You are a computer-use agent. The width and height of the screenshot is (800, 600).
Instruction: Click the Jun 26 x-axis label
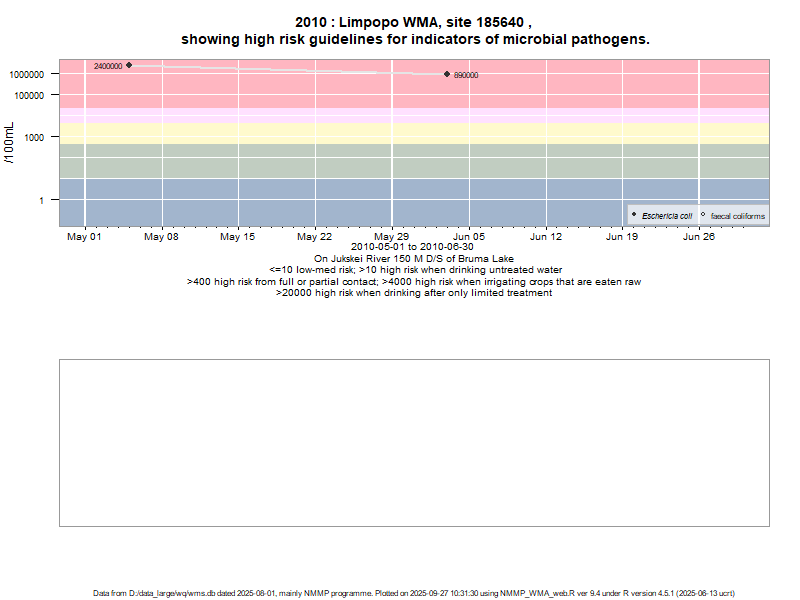click(x=699, y=237)
